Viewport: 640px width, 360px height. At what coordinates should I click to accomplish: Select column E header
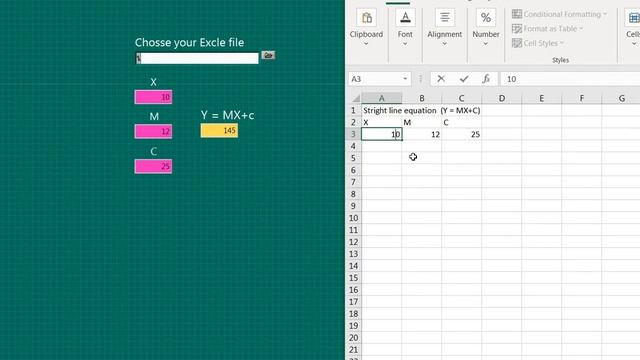coord(542,98)
